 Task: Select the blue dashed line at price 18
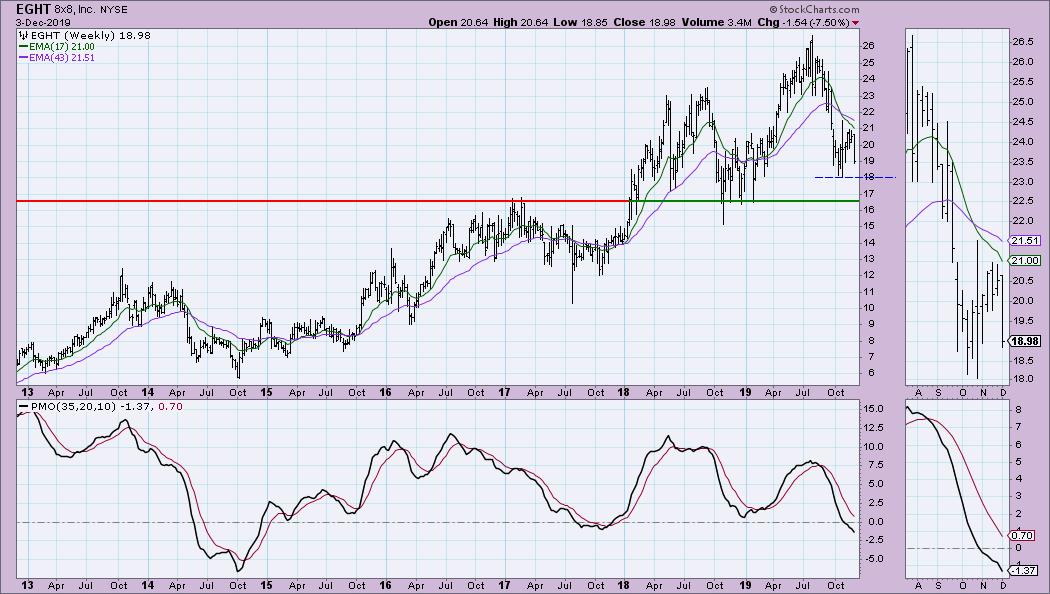tap(855, 177)
